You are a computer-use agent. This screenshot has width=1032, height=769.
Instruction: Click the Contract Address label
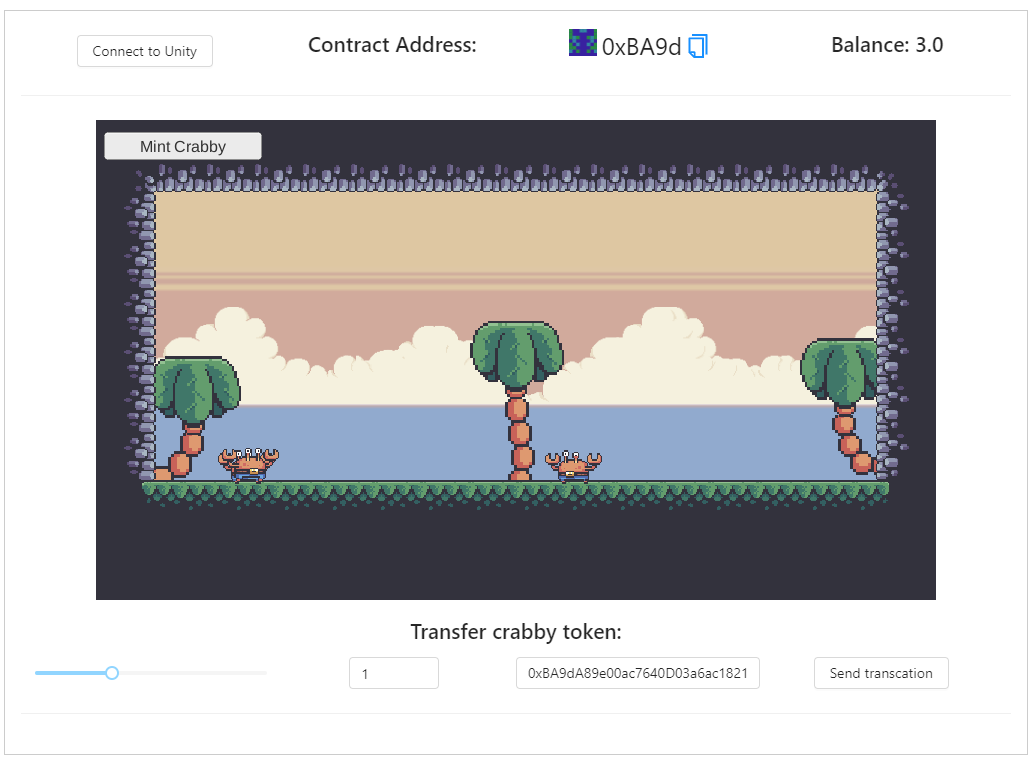[x=392, y=44]
